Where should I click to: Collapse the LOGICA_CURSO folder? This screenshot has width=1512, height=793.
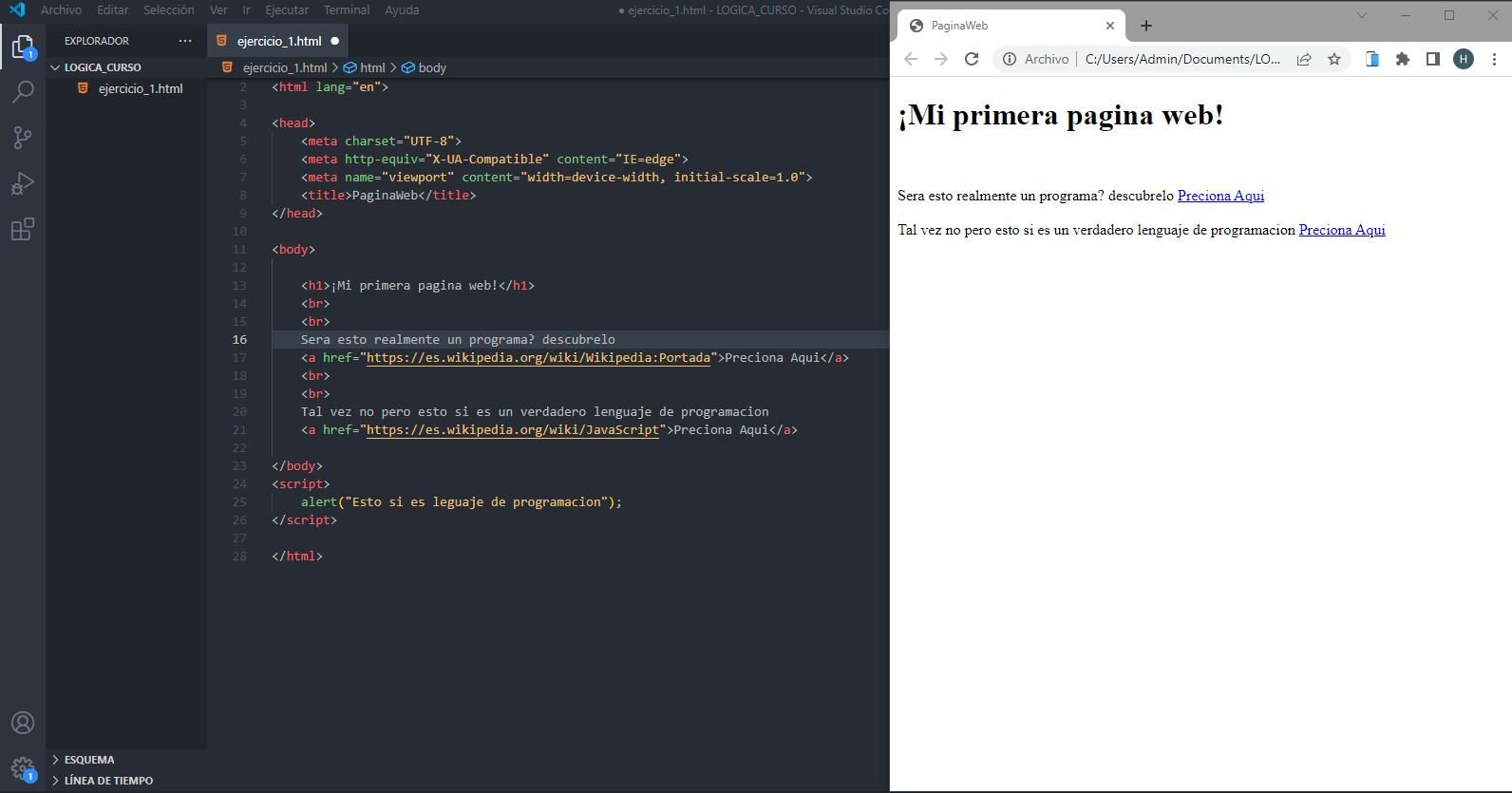[103, 67]
